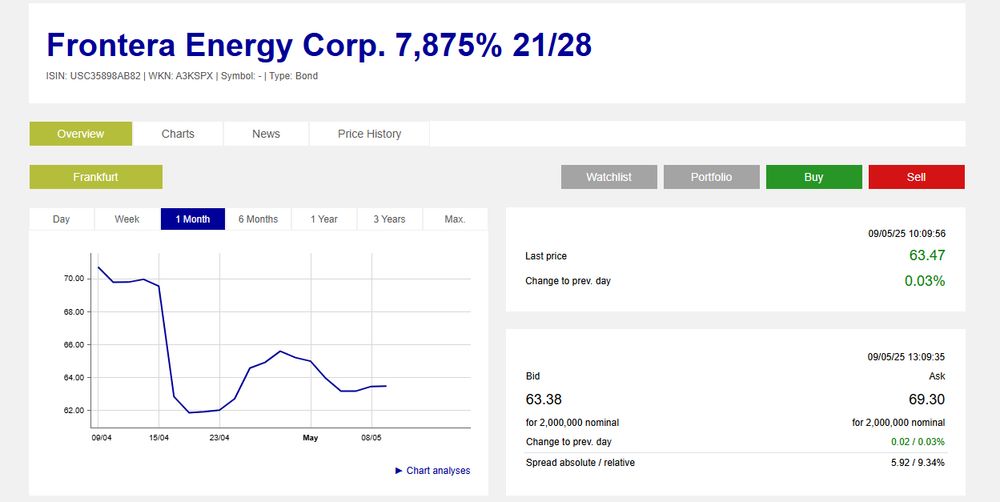Switch chart to 1 Year
The width and height of the screenshot is (1000, 502).
[324, 219]
